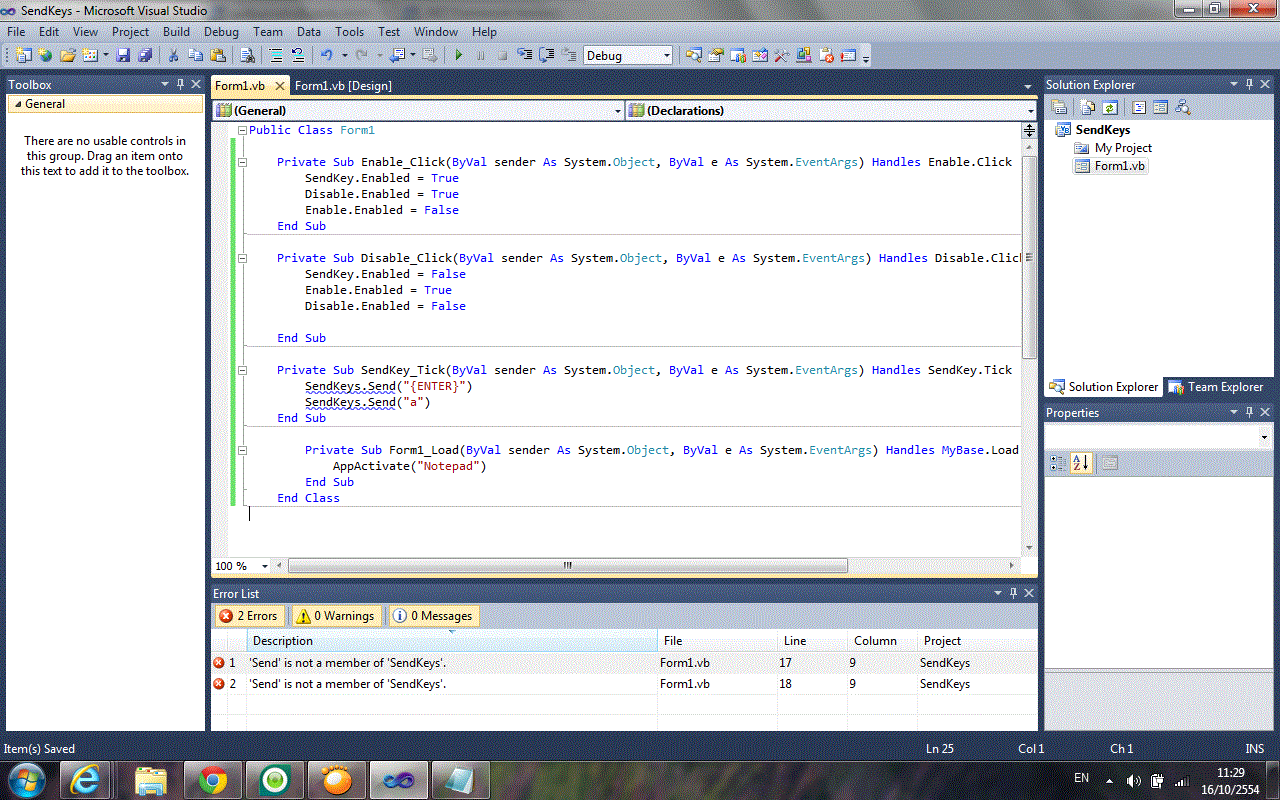Toggle the Toolbox auto-hide pin
This screenshot has width=1280, height=800.
pos(180,85)
